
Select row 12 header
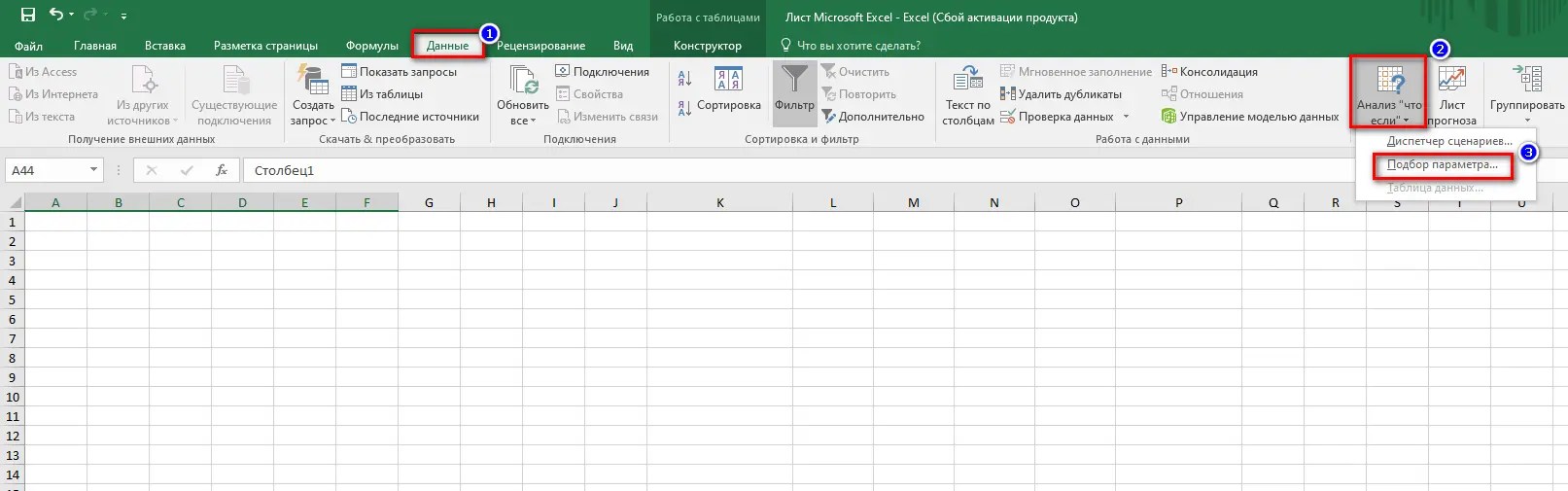pos(13,436)
